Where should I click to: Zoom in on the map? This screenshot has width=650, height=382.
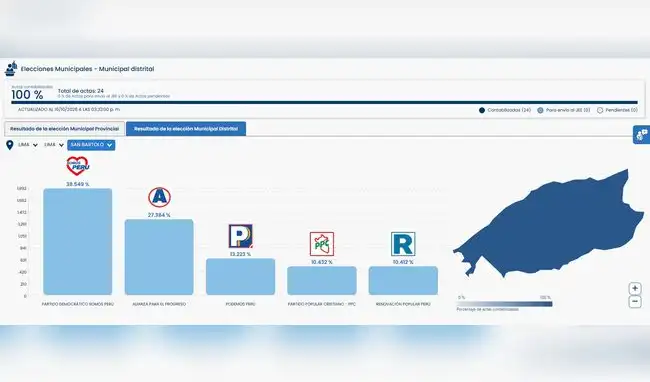[x=635, y=288]
